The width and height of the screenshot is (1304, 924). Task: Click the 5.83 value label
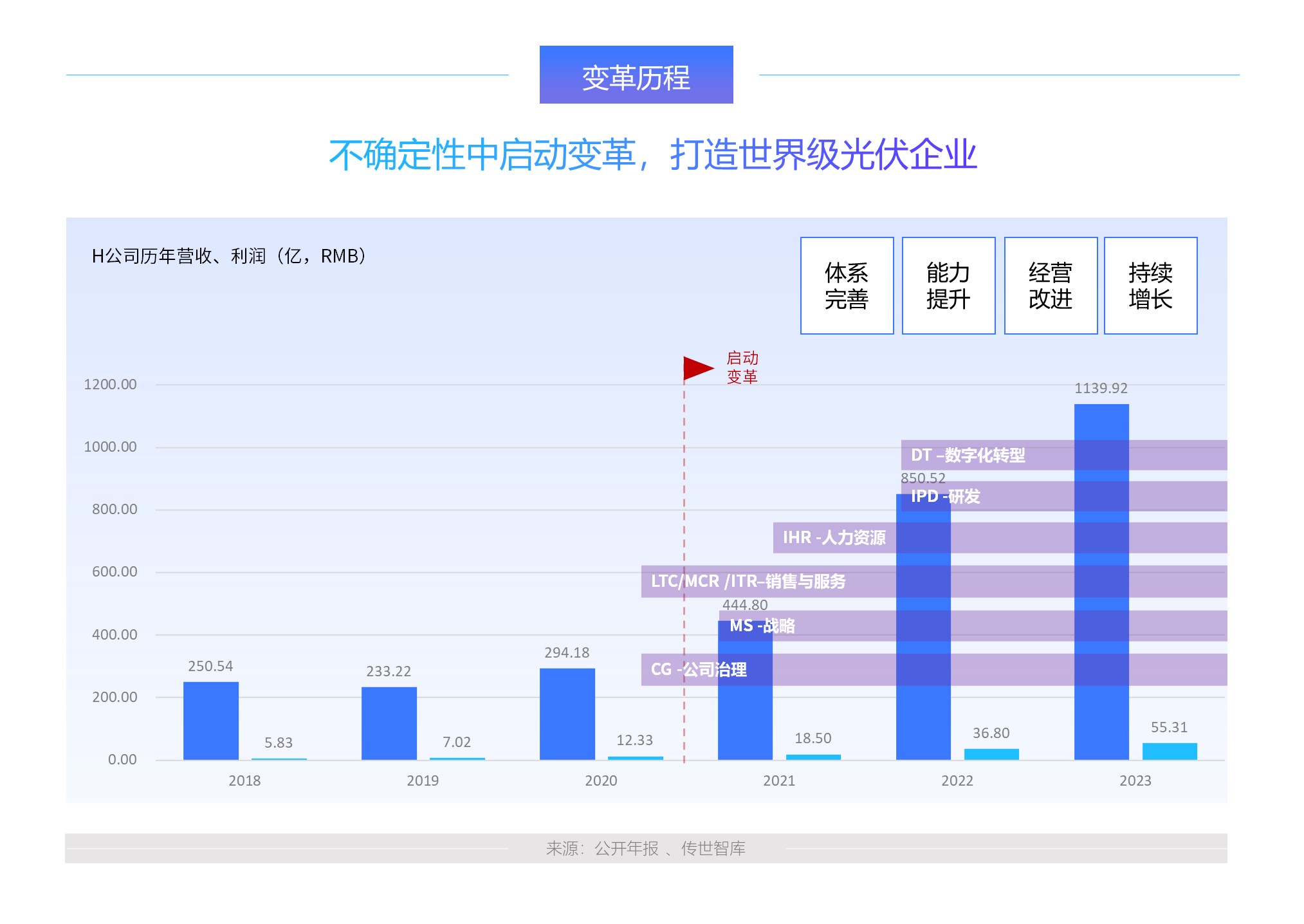coord(279,743)
